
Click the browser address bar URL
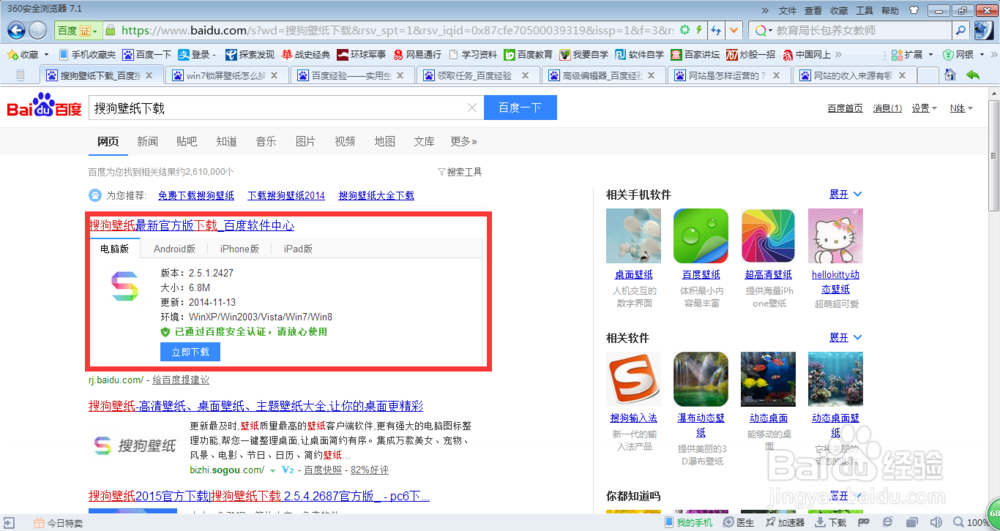tap(397, 30)
